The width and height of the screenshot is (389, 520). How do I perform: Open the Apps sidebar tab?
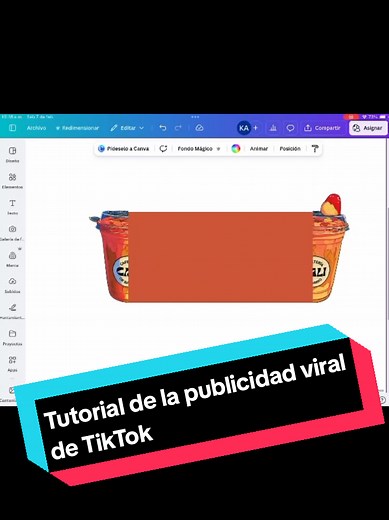12,363
